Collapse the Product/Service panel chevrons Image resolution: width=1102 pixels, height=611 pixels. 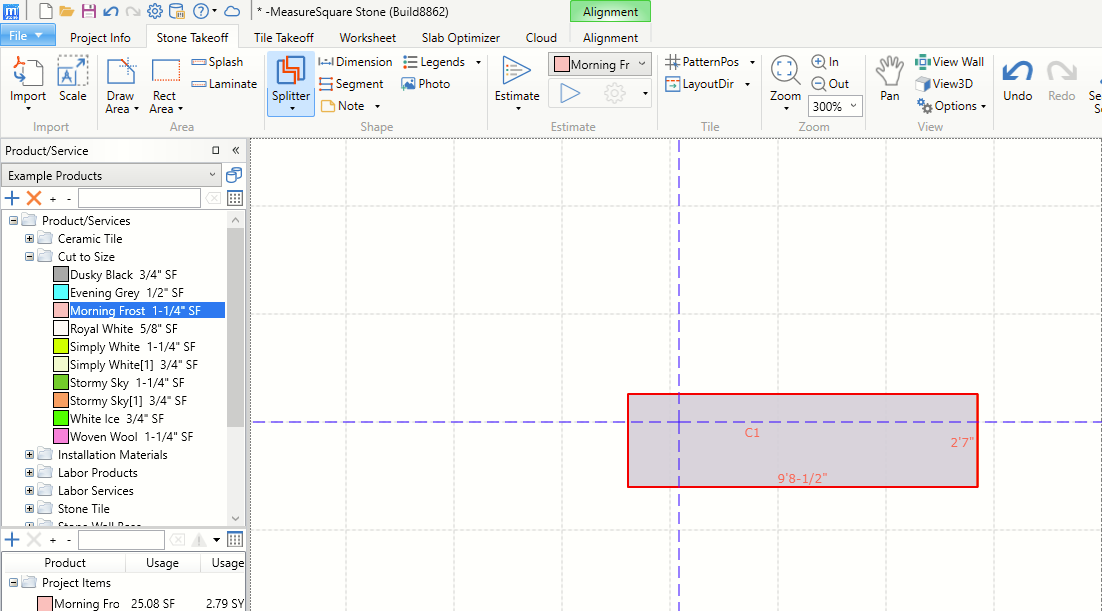(235, 150)
